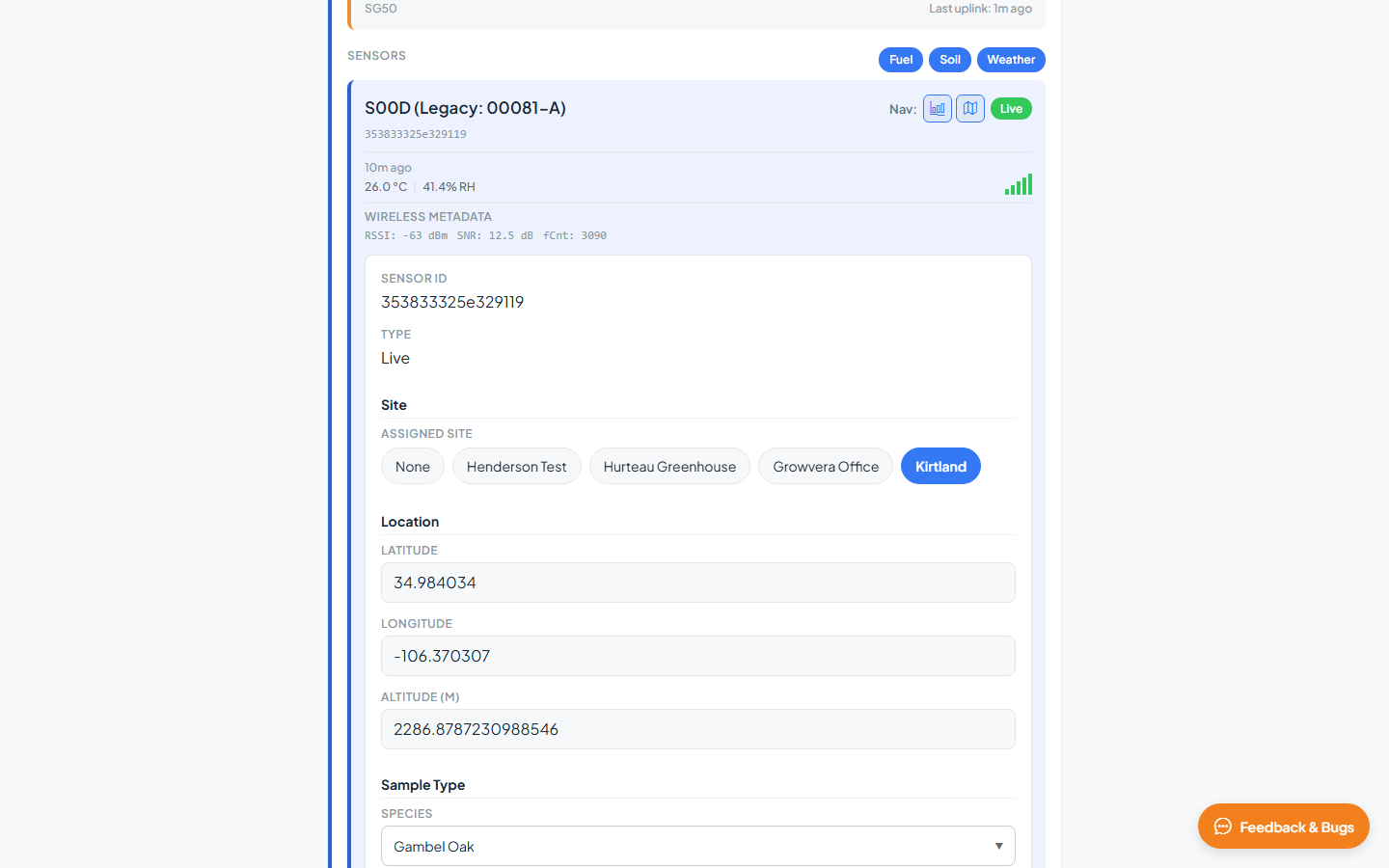Filter sensors by Weather
The width and height of the screenshot is (1389, 868).
click(1011, 60)
